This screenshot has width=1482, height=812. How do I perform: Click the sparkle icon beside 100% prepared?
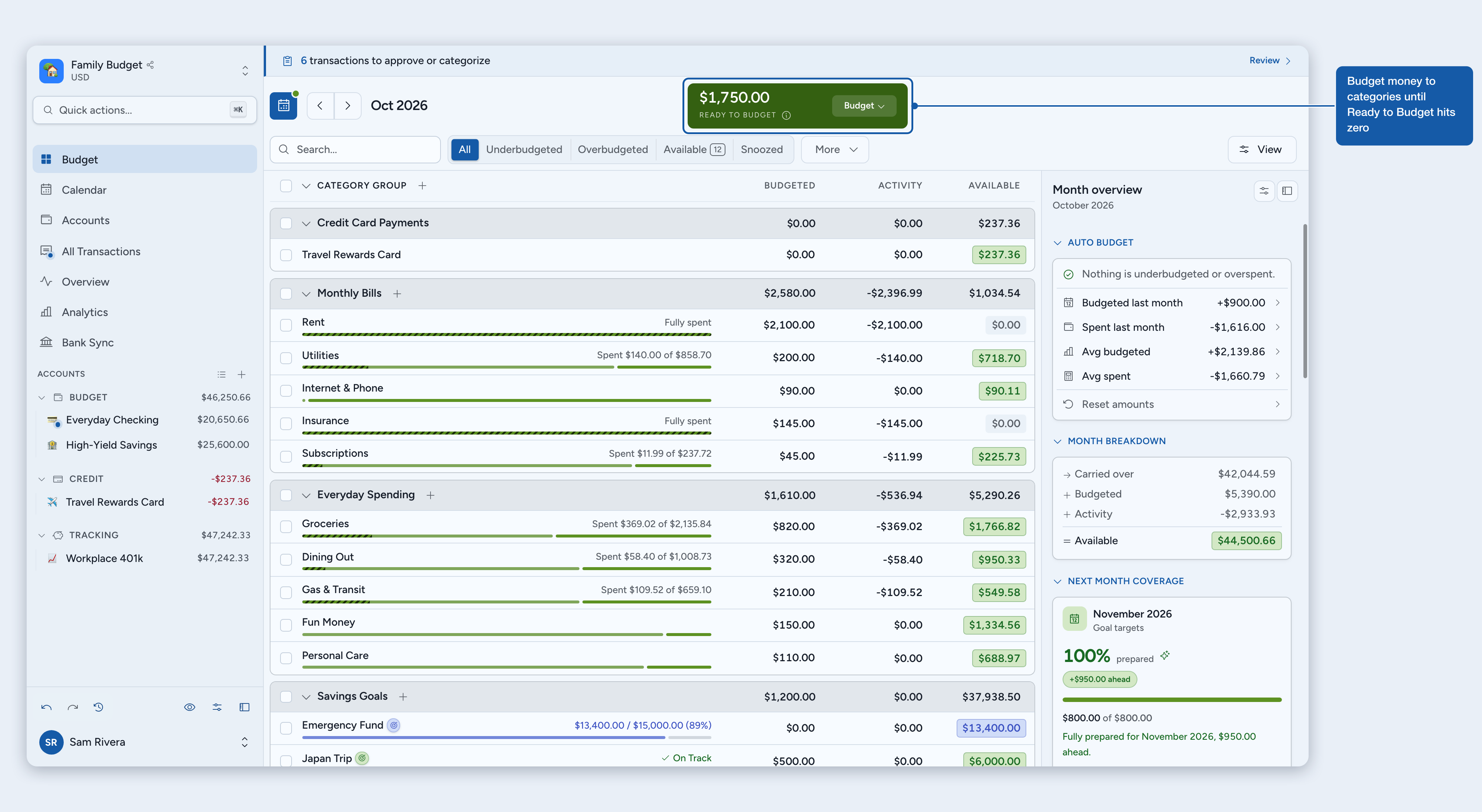coord(1165,655)
